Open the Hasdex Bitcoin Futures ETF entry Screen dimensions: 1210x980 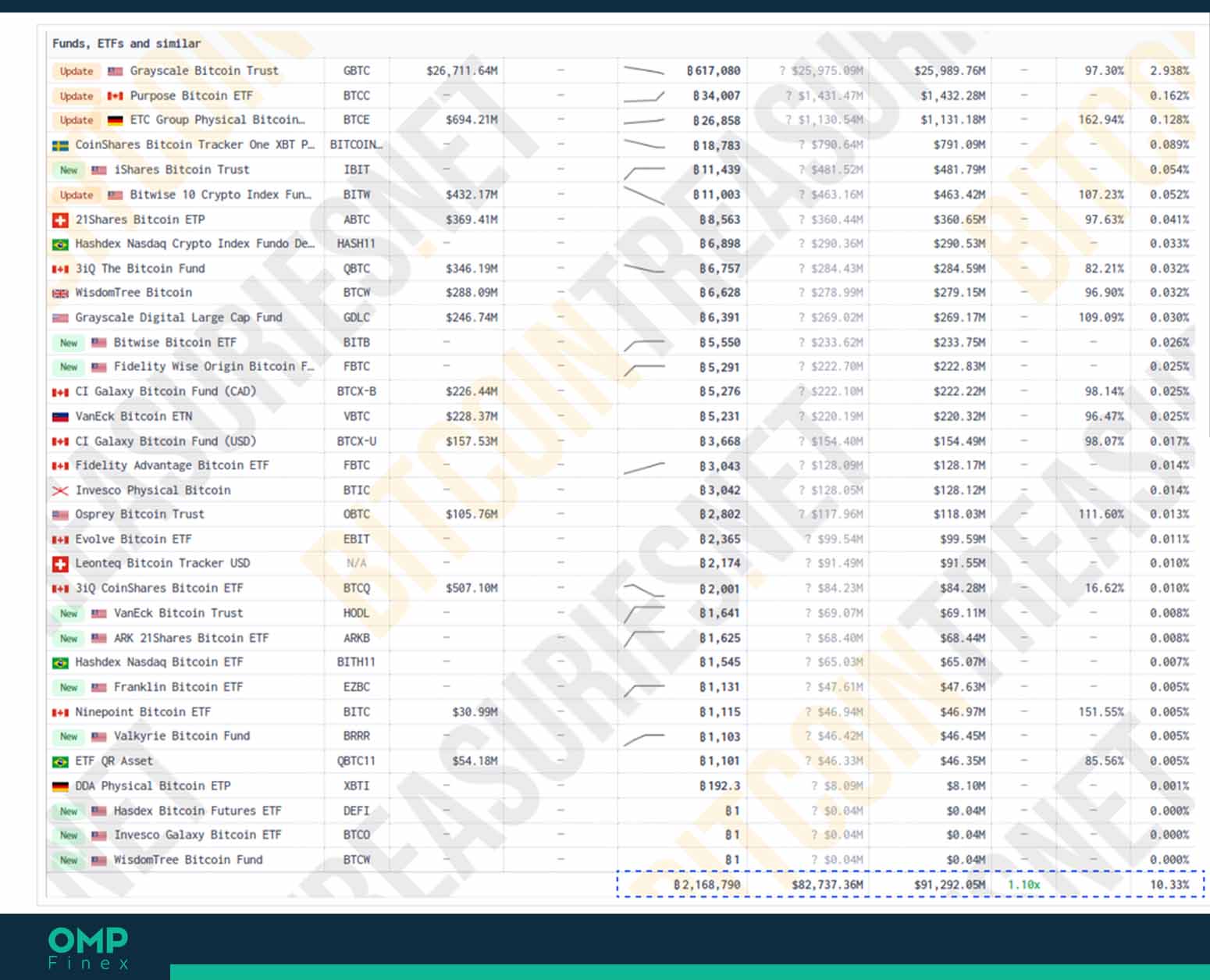[x=198, y=811]
